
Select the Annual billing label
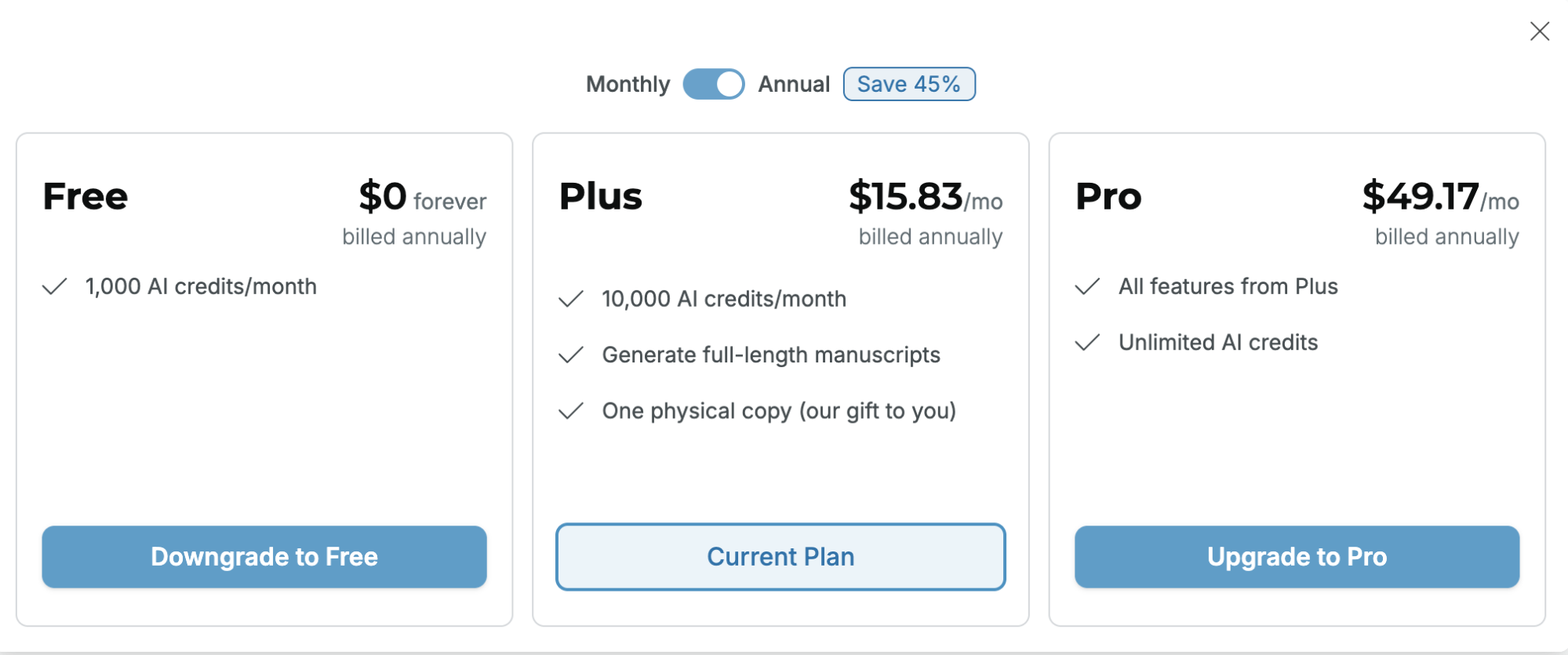pyautogui.click(x=793, y=84)
